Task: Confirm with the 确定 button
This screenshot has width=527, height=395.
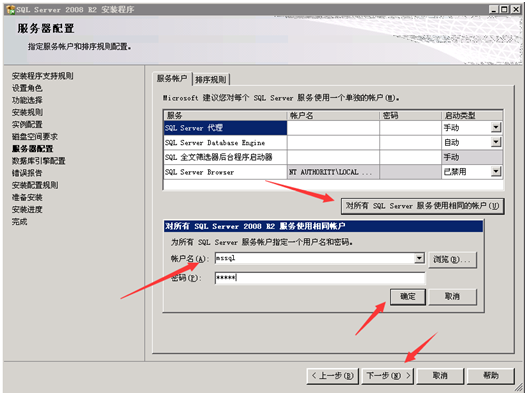Action: click(x=408, y=297)
